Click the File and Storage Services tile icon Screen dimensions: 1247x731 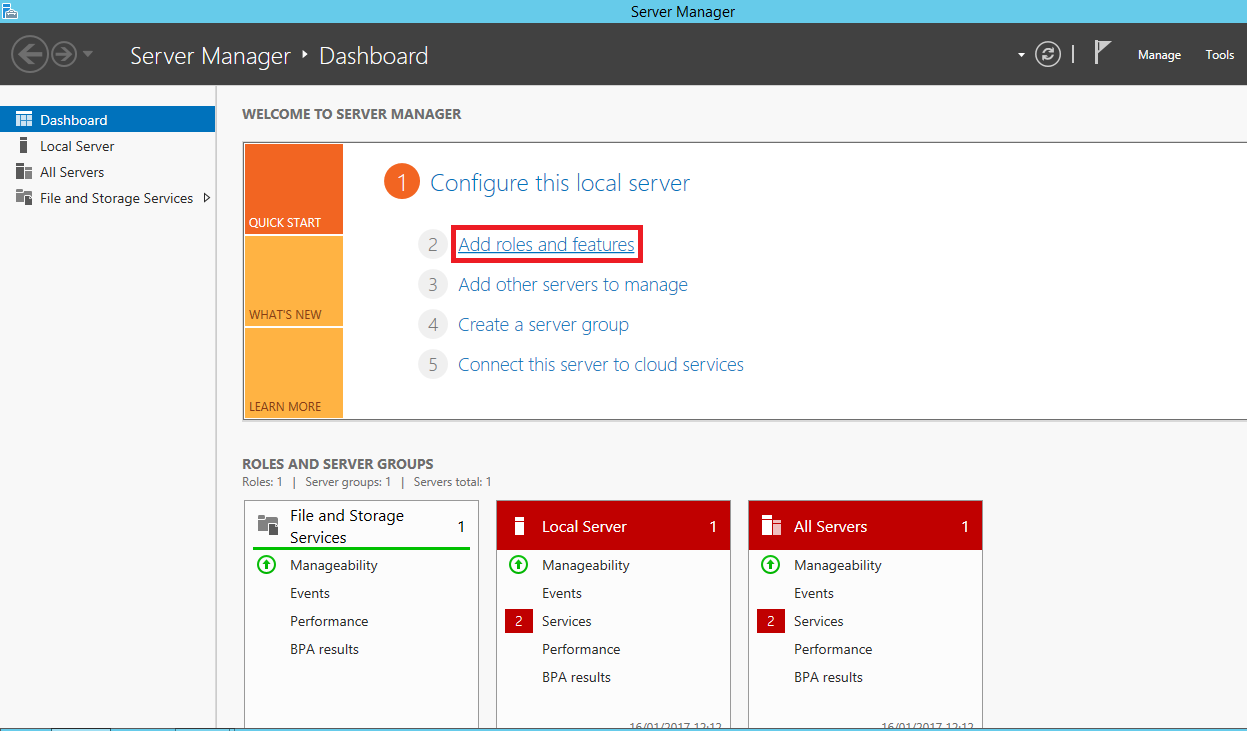click(268, 524)
